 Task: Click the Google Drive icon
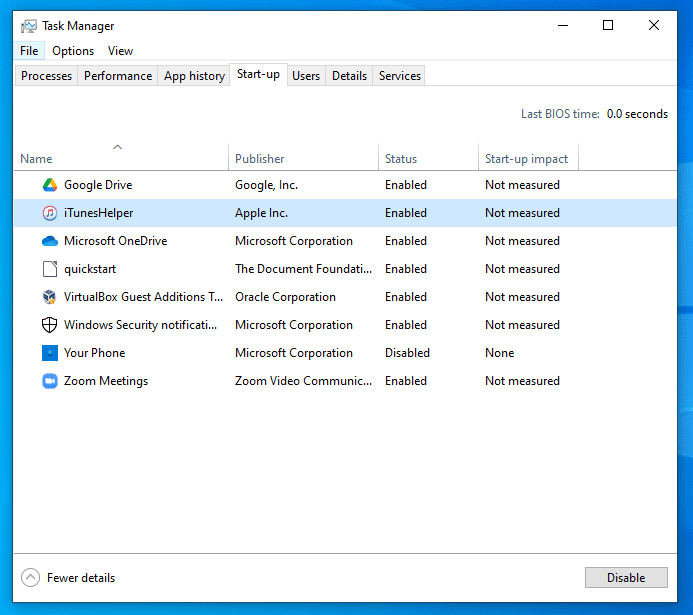coord(50,185)
